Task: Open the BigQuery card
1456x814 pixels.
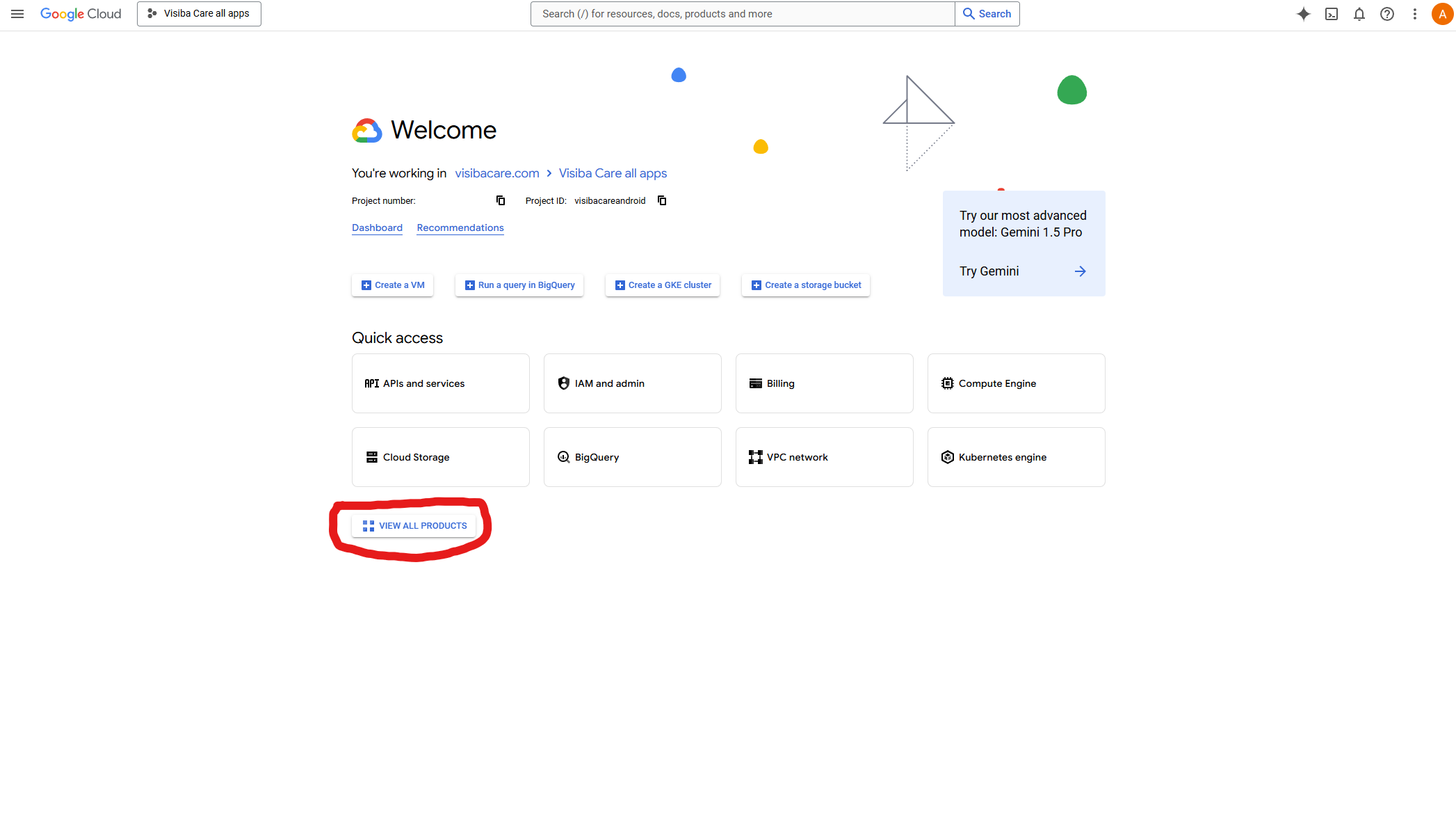Action: tap(633, 457)
